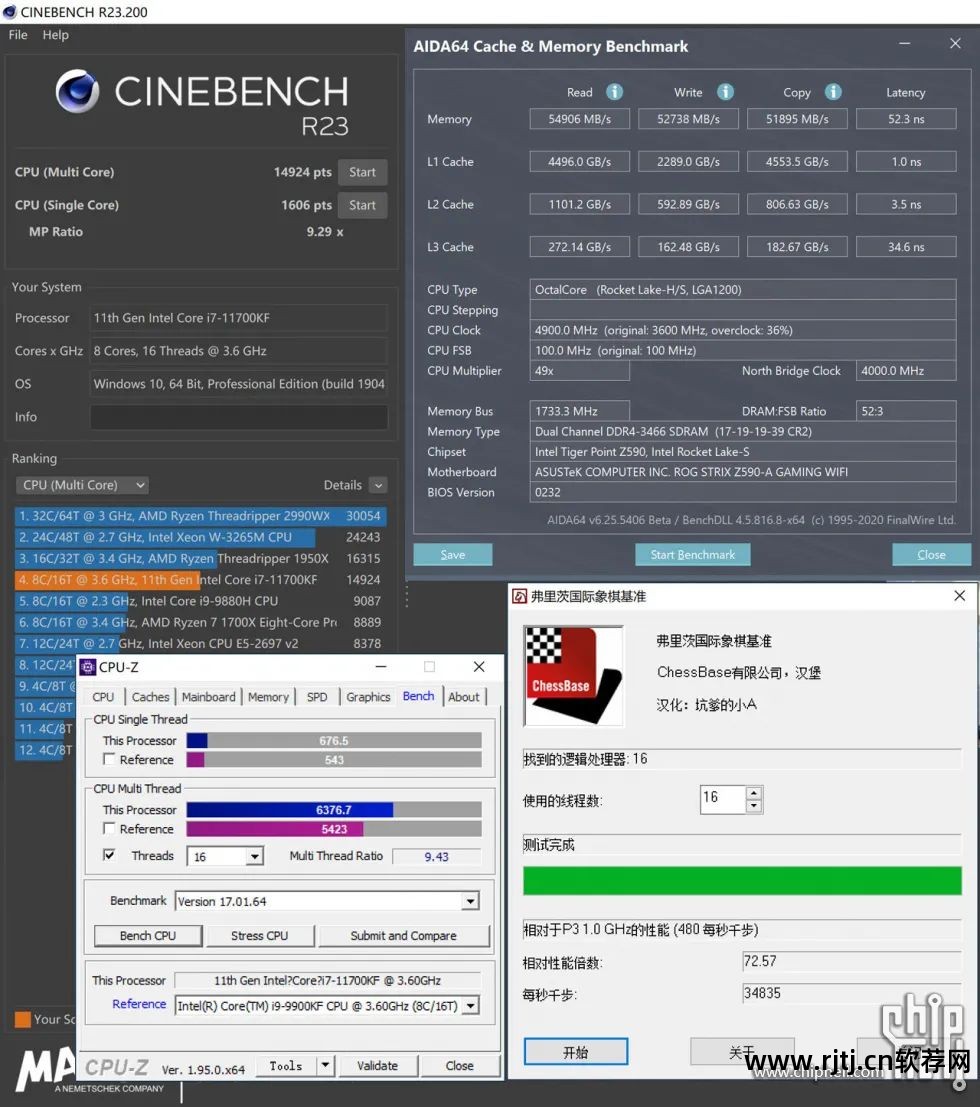Image resolution: width=980 pixels, height=1107 pixels.
Task: Select the Xeon W-3265M ranking row
Action: click(x=200, y=537)
